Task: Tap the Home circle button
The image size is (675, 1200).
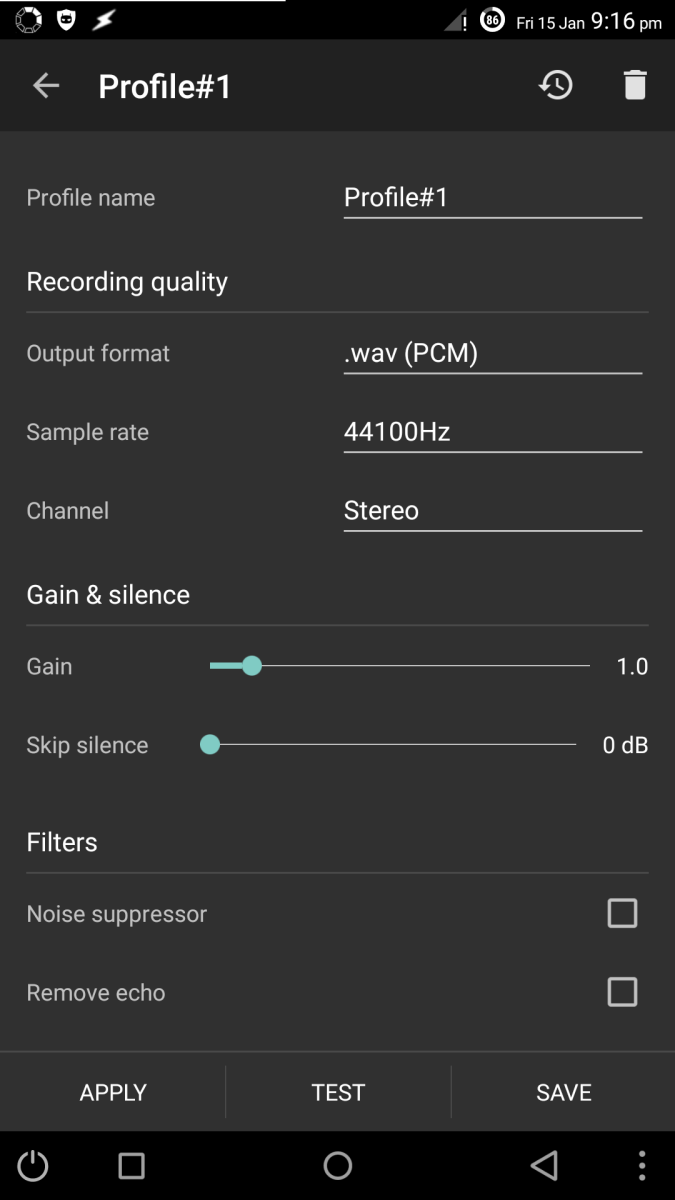Action: pos(337,1165)
